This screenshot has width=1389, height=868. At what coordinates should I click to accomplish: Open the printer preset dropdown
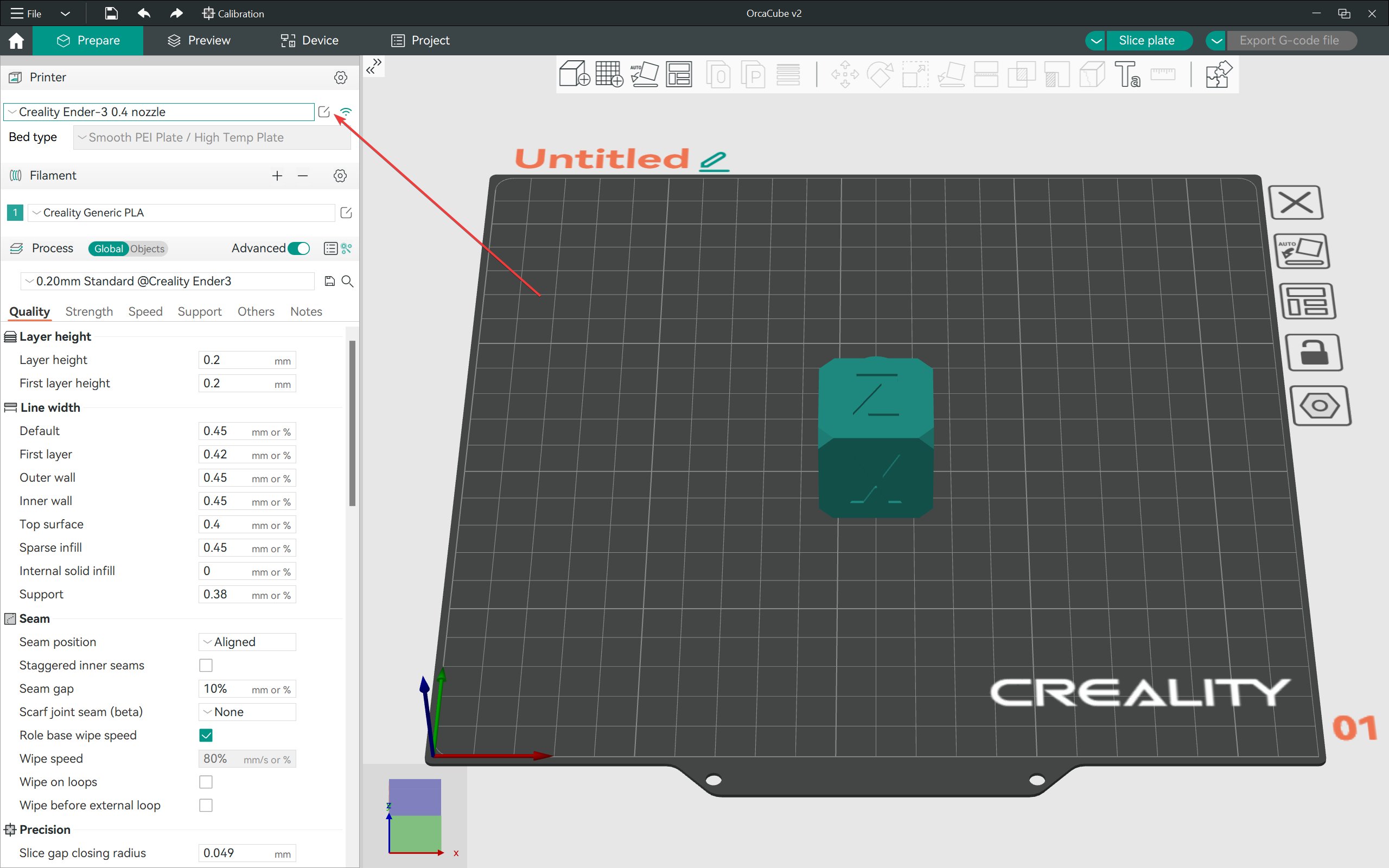pos(159,112)
